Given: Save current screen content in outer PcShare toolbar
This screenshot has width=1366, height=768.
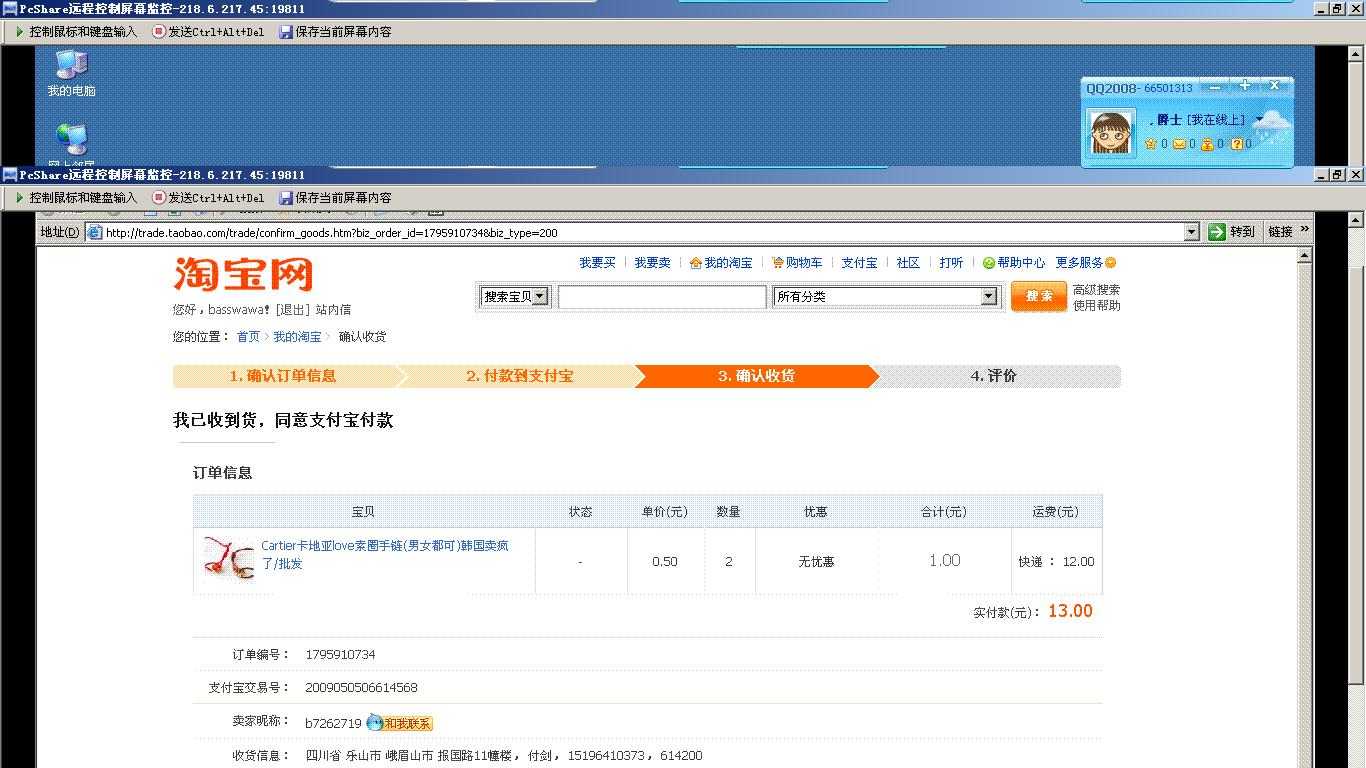Looking at the screenshot, I should tap(335, 32).
